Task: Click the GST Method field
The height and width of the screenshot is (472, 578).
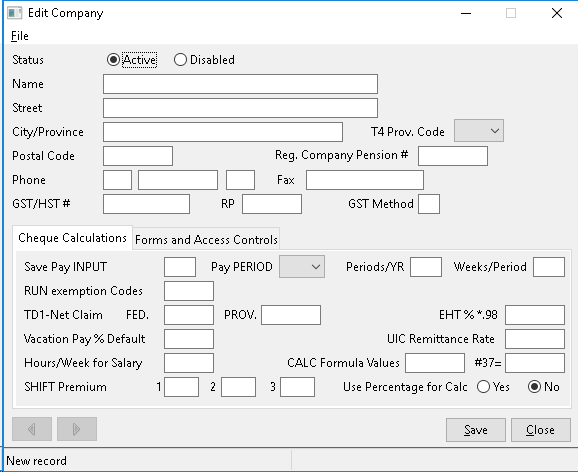Action: click(429, 204)
